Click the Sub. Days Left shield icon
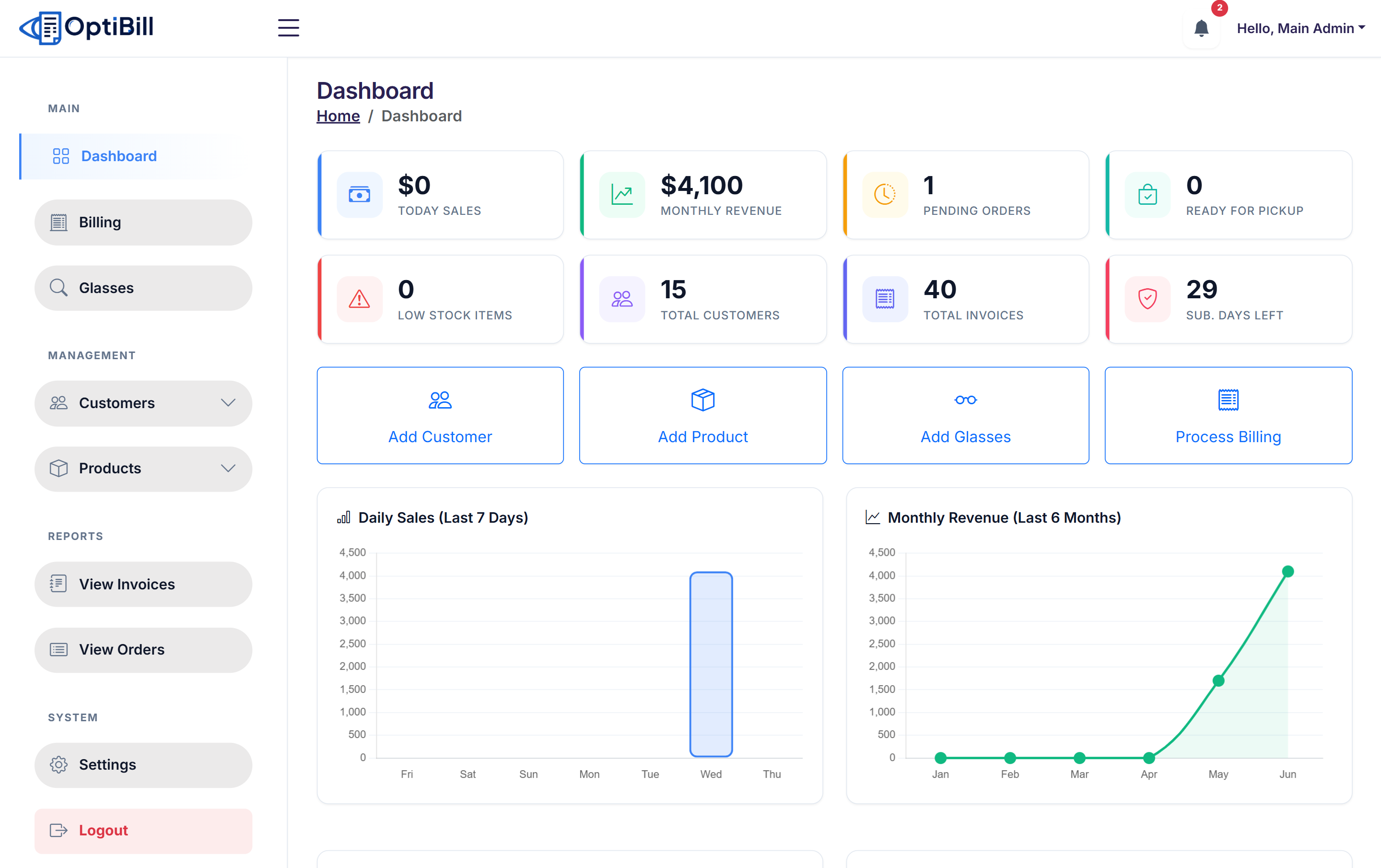Screen dimensions: 1381x868 [1147, 299]
